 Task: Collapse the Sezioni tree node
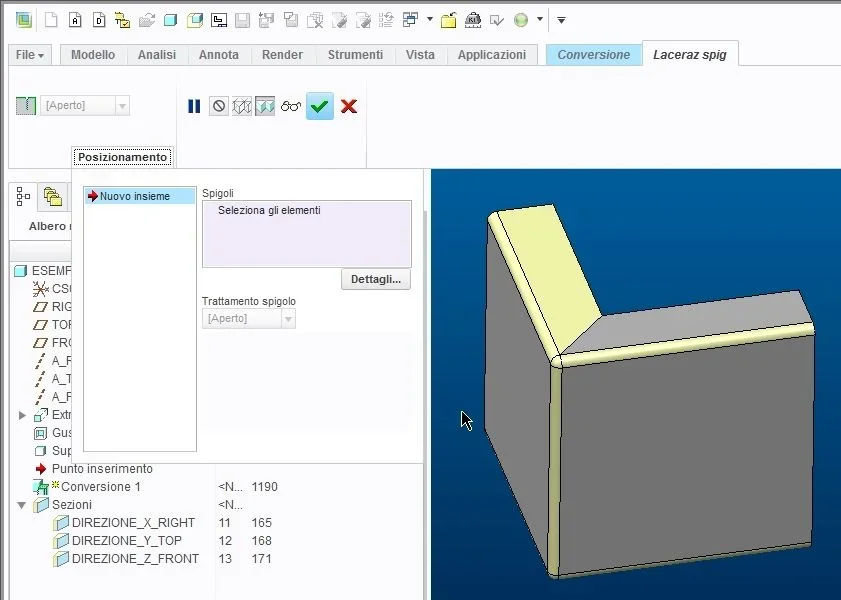click(x=22, y=505)
